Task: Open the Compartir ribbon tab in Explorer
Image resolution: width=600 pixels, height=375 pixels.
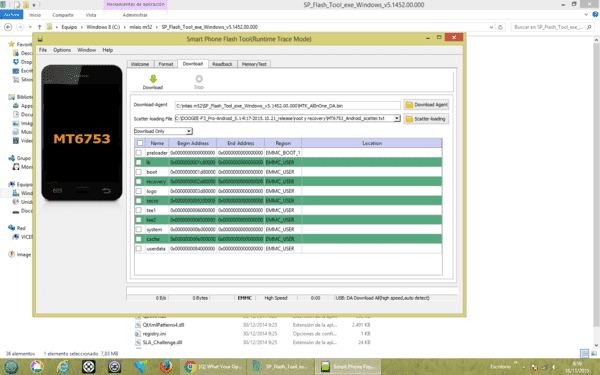Action: pyautogui.click(x=63, y=15)
